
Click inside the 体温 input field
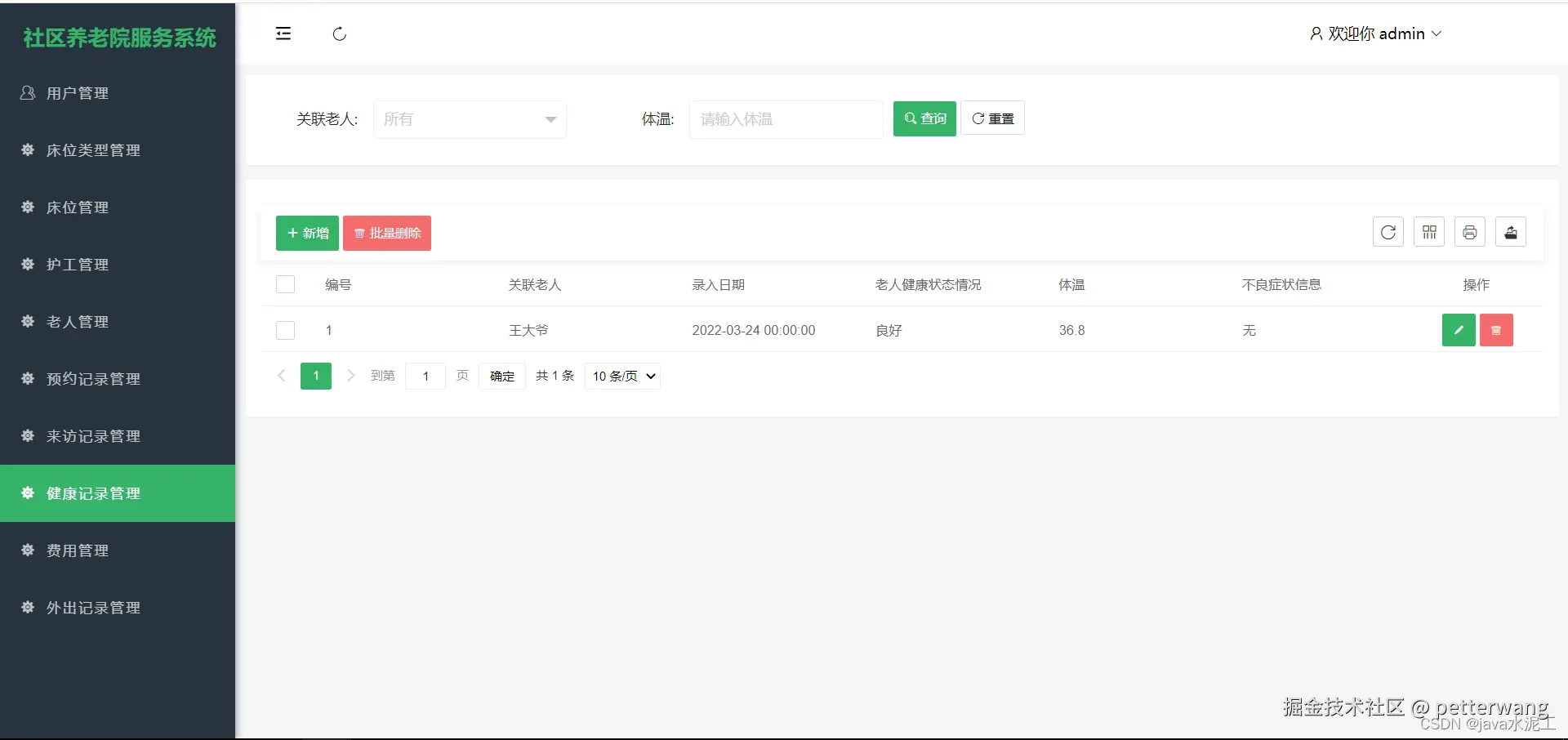pyautogui.click(x=785, y=119)
